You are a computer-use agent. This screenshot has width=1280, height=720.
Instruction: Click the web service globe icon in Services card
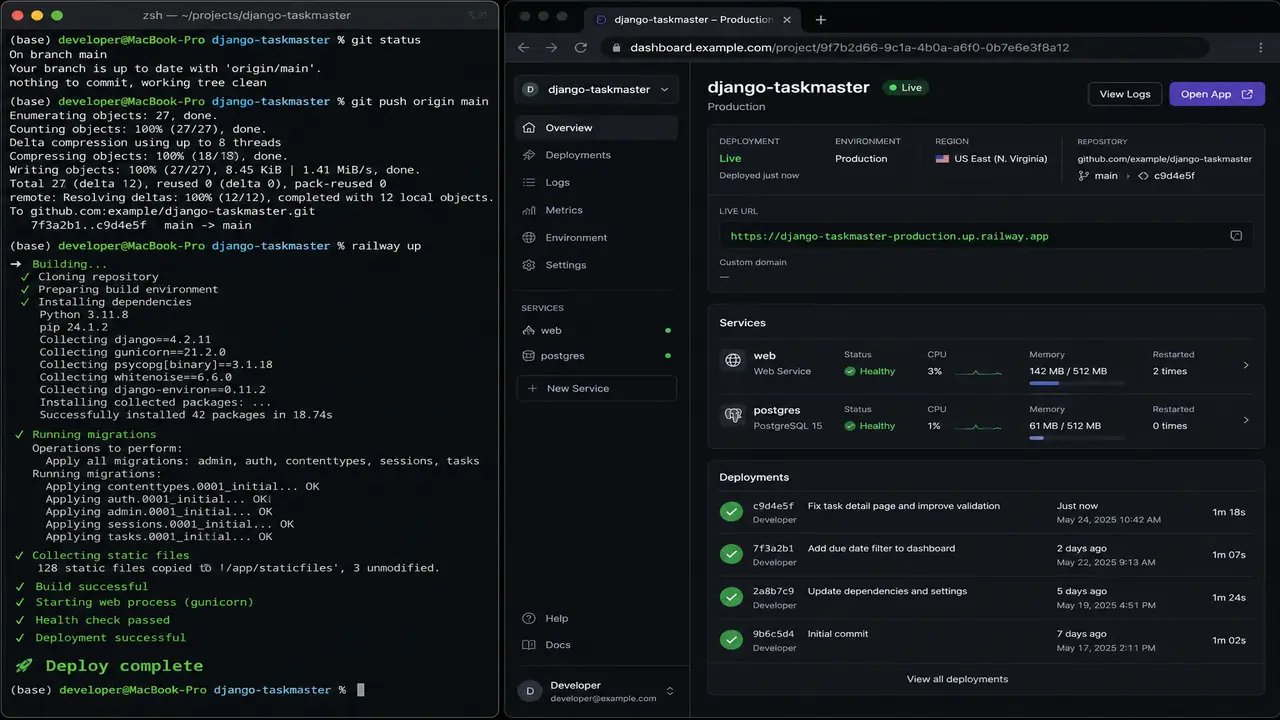click(x=733, y=361)
